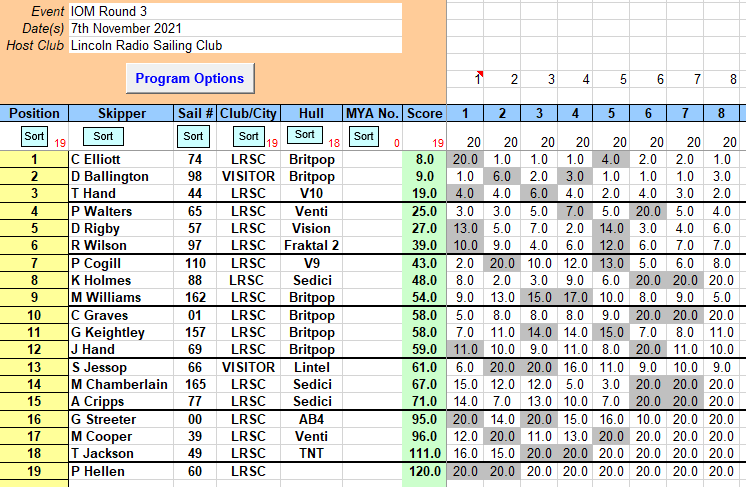This screenshot has height=487, width=746.
Task: Select the Score column header
Action: [x=425, y=113]
